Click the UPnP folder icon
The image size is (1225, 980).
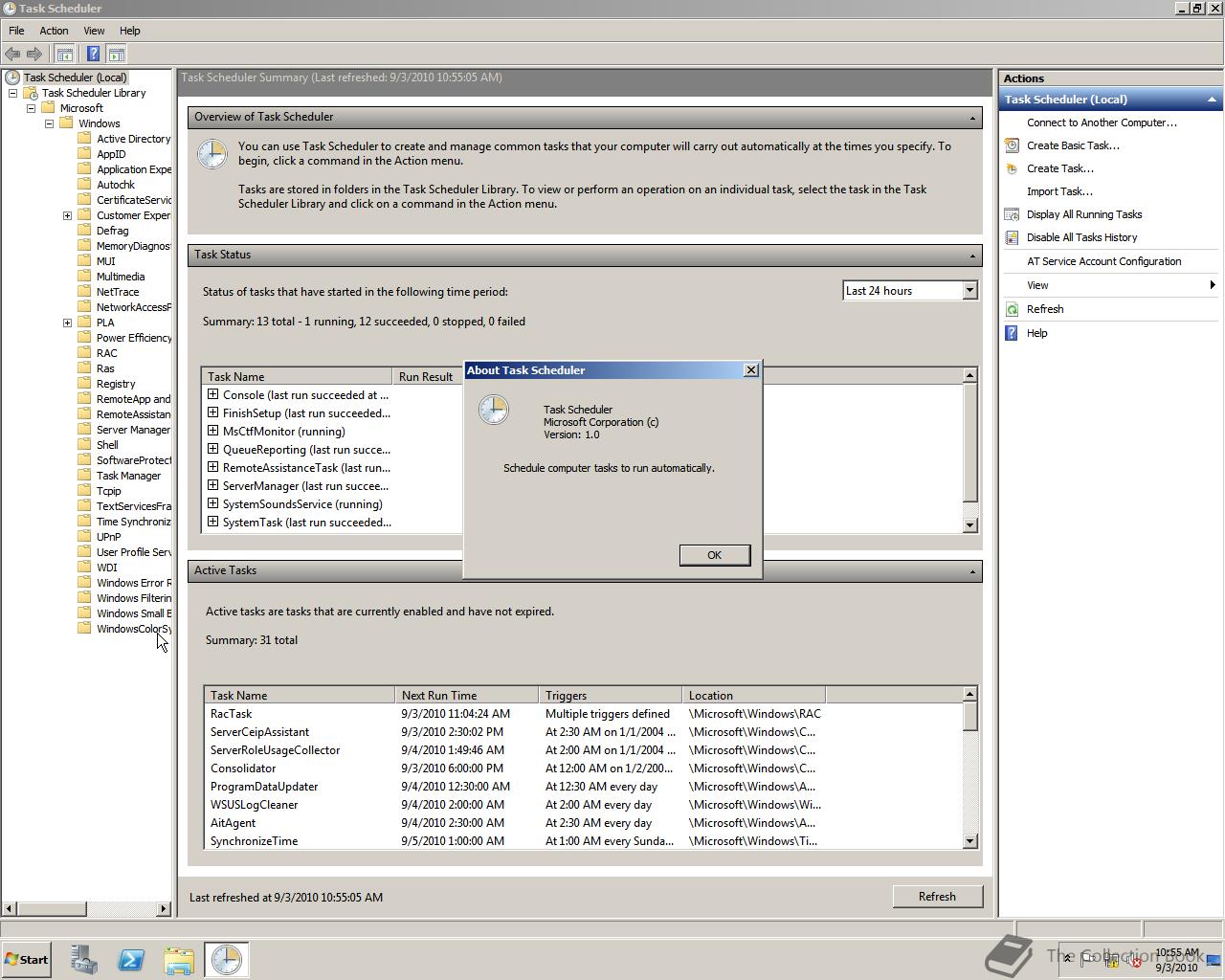pos(85,537)
